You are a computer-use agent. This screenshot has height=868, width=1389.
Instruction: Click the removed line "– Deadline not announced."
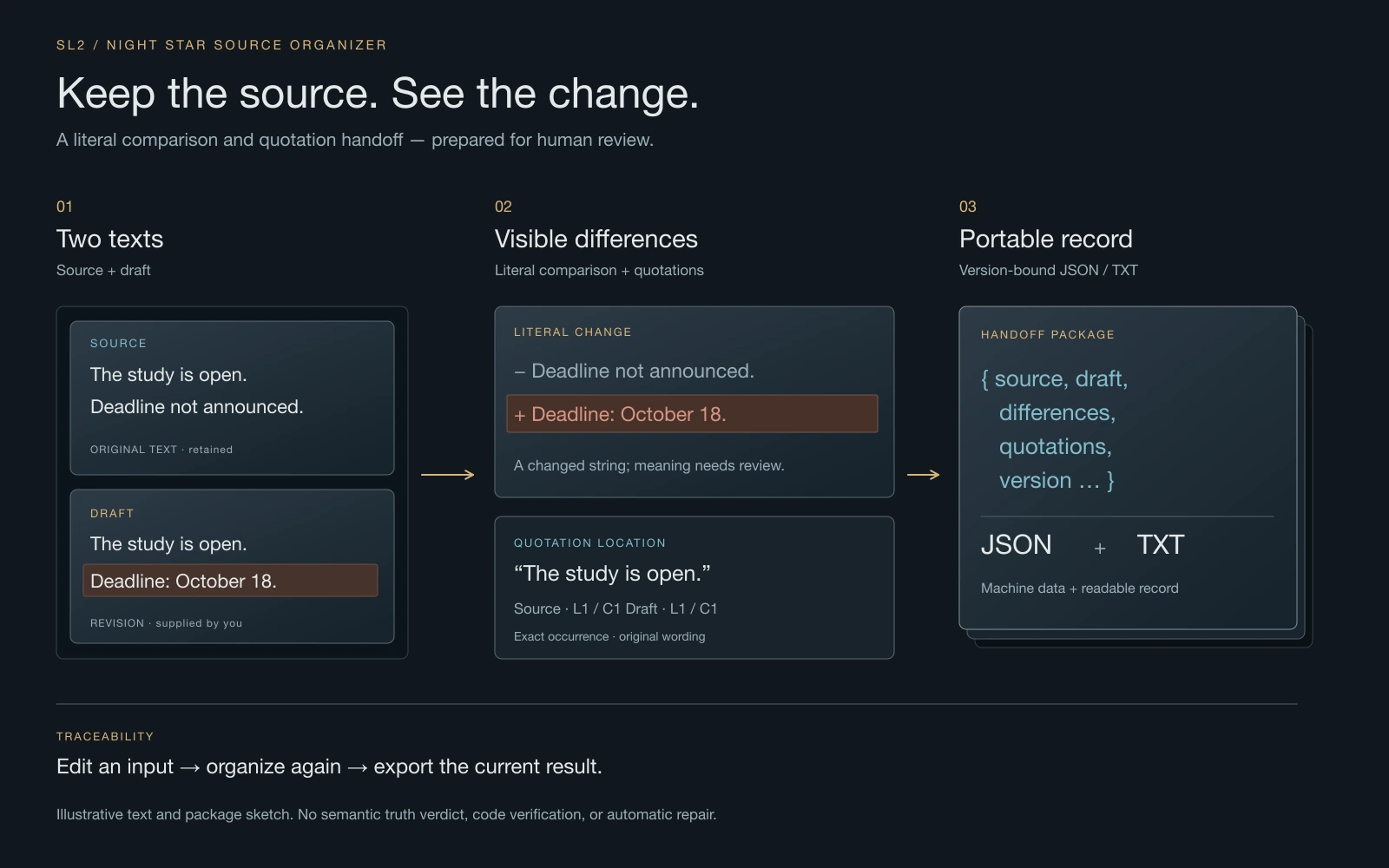[x=634, y=372]
